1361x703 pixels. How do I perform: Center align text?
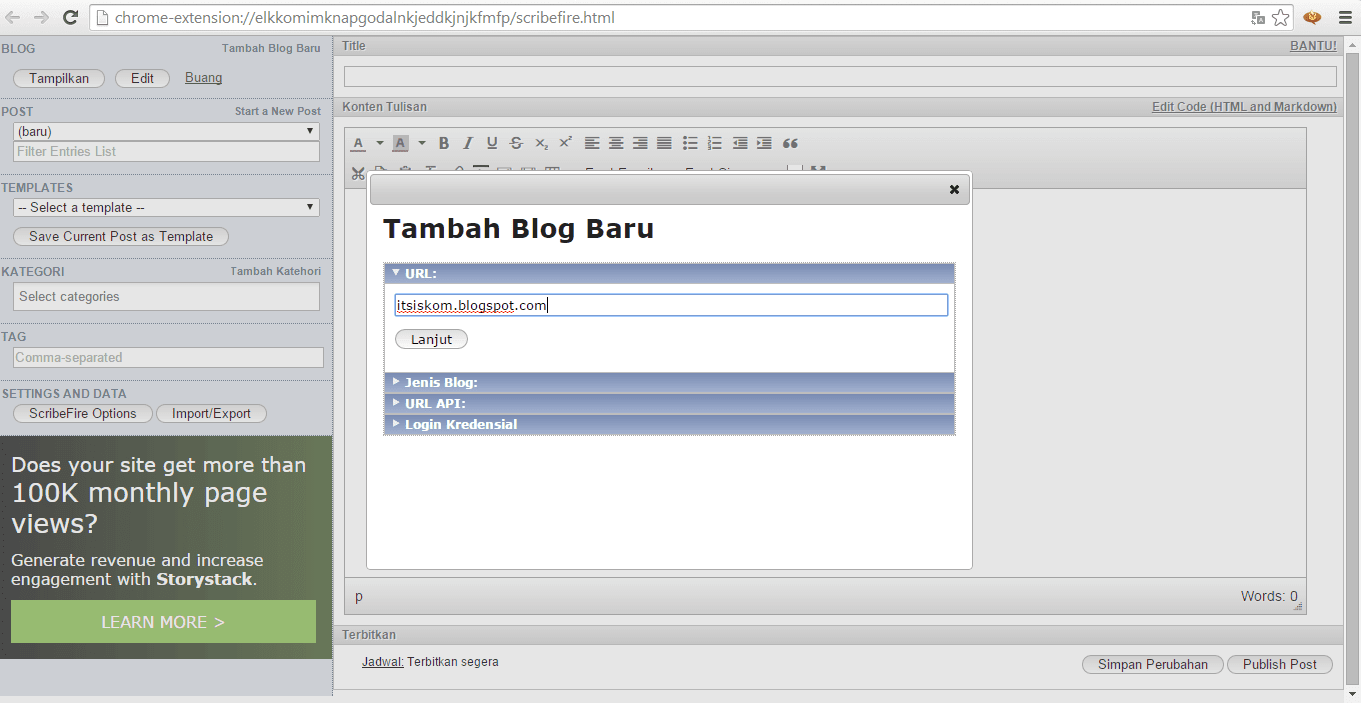coord(616,143)
